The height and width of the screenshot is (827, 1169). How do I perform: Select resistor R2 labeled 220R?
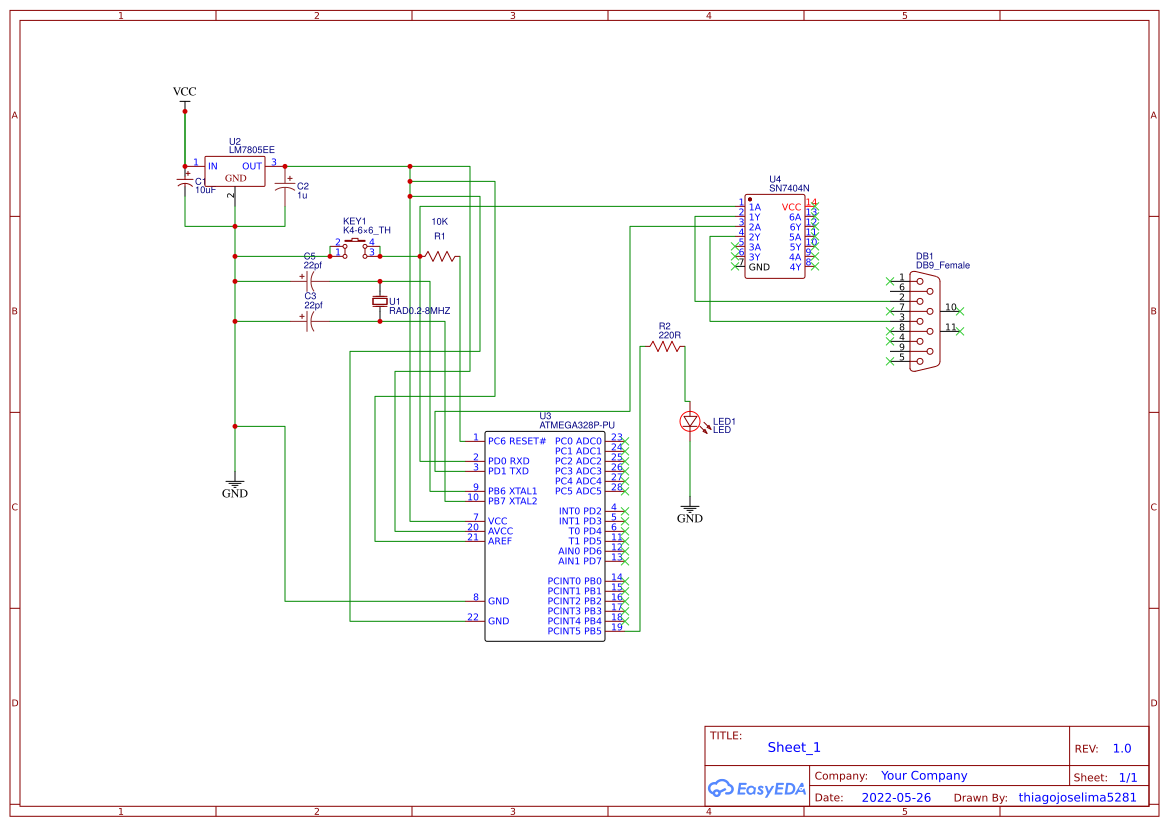[x=664, y=350]
